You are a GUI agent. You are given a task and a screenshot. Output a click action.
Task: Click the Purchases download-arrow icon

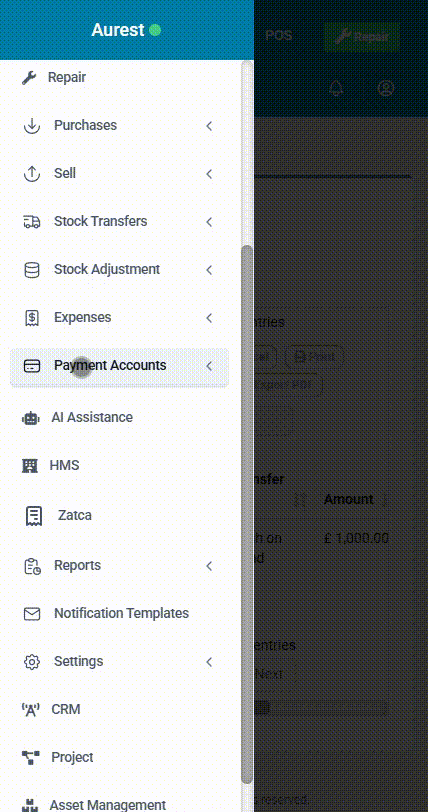[x=32, y=126]
